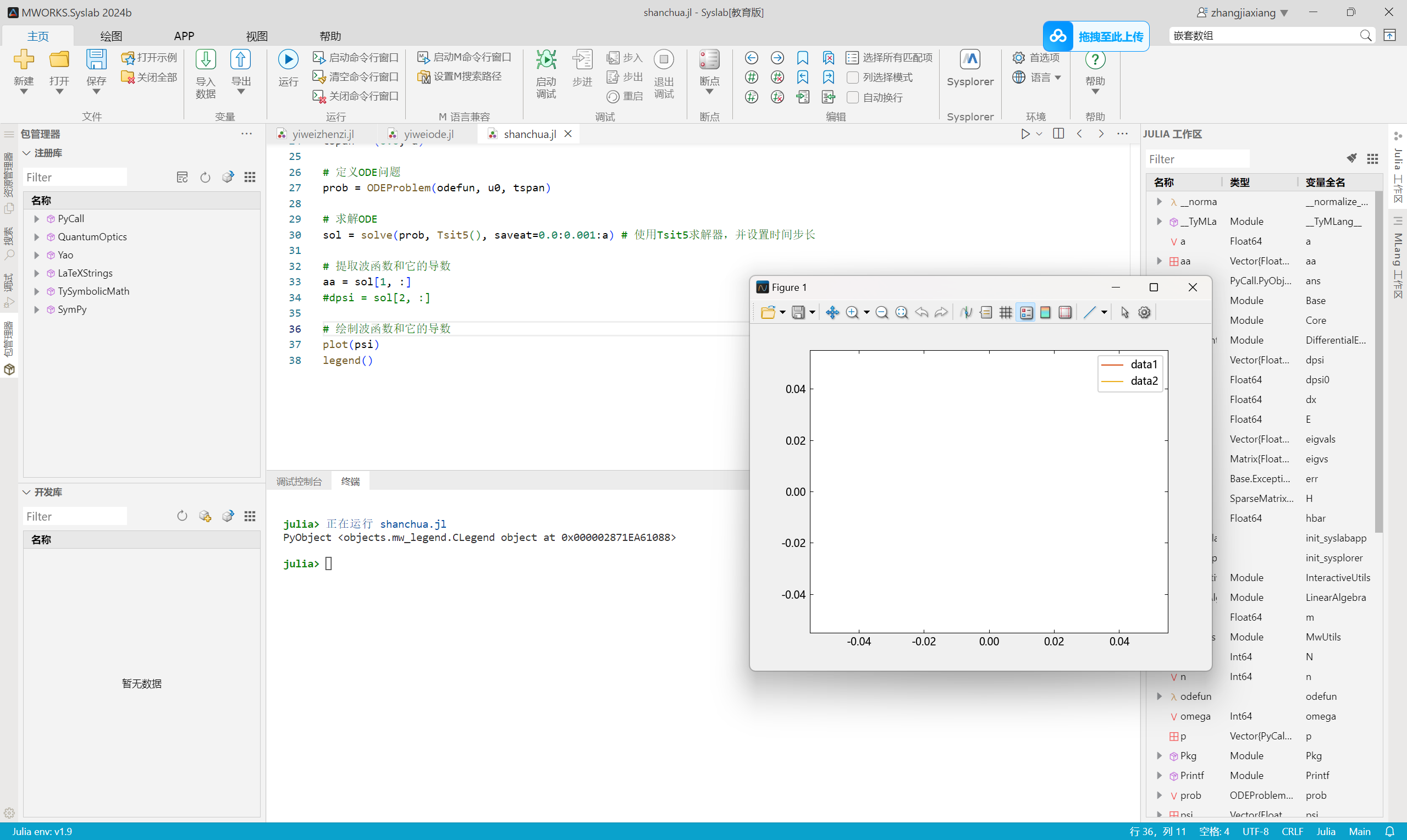Viewport: 1407px width, 840px height.
Task: Check the 自动换行 checkbox
Action: pos(852,97)
